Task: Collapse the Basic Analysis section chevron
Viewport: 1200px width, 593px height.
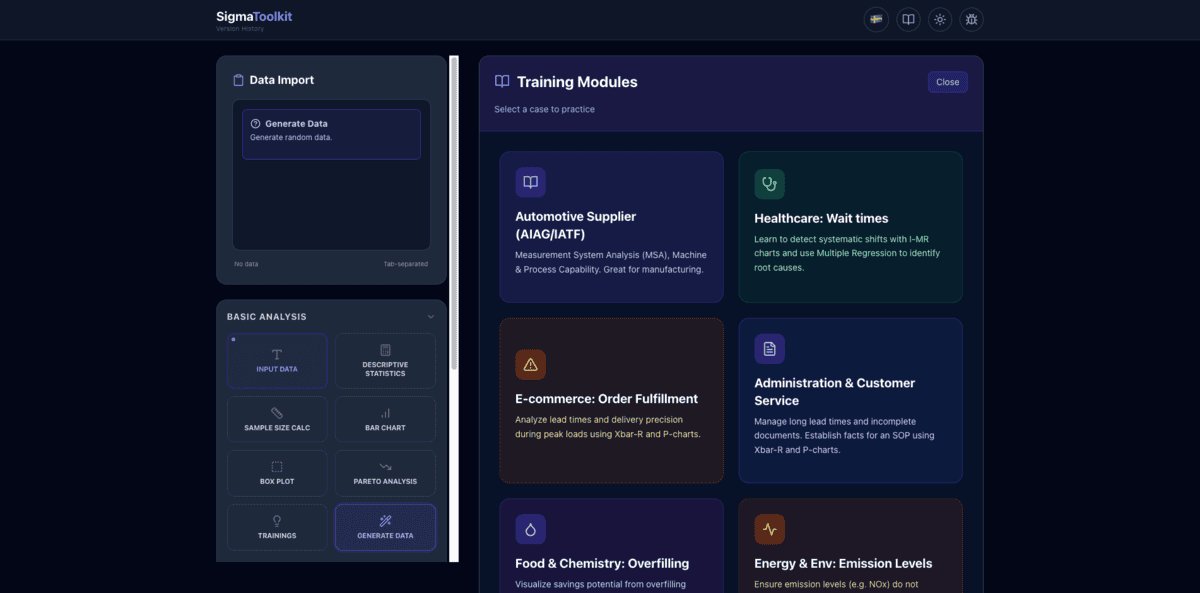Action: point(431,317)
